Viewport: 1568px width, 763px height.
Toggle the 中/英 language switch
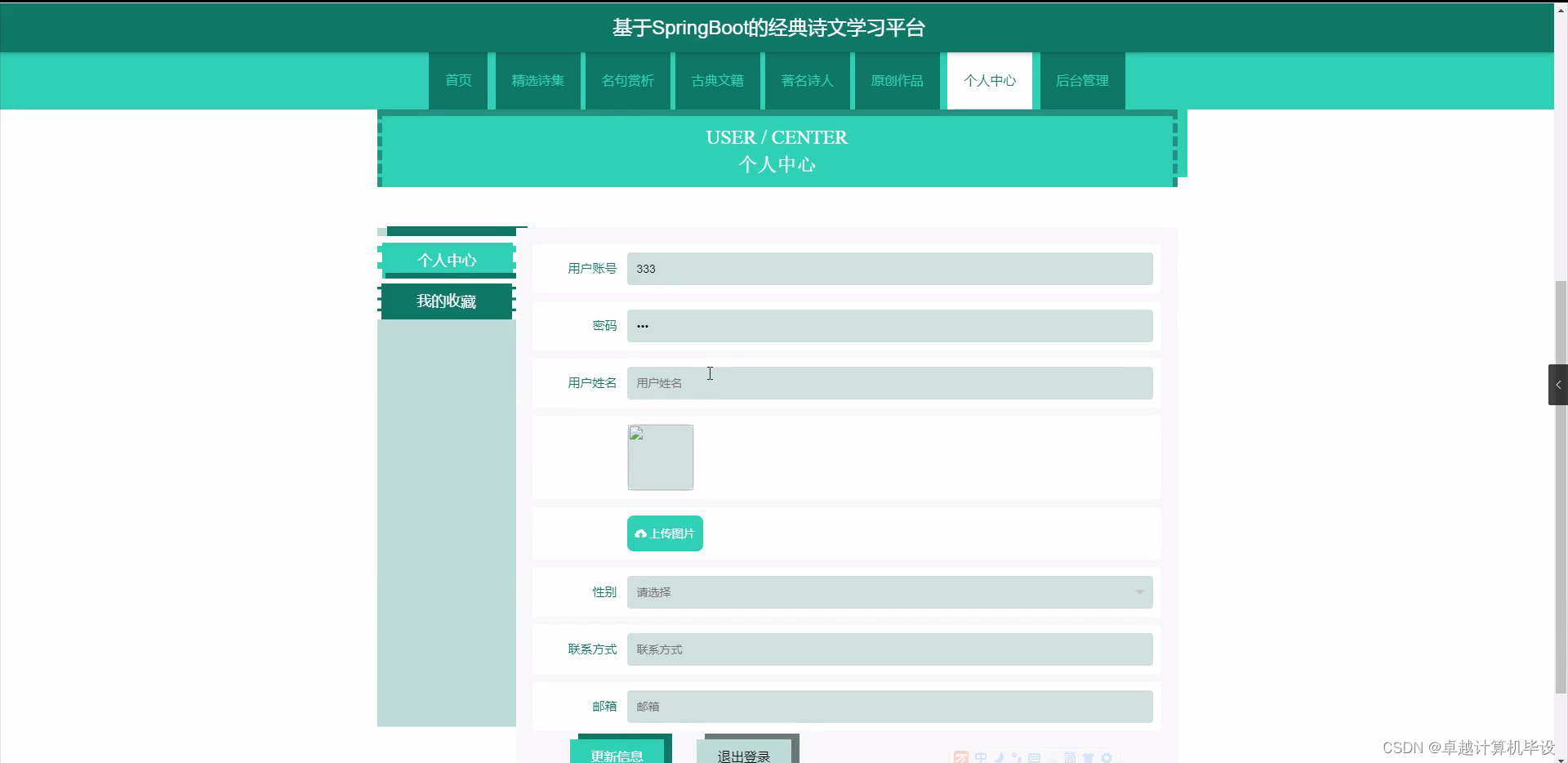(x=982, y=757)
